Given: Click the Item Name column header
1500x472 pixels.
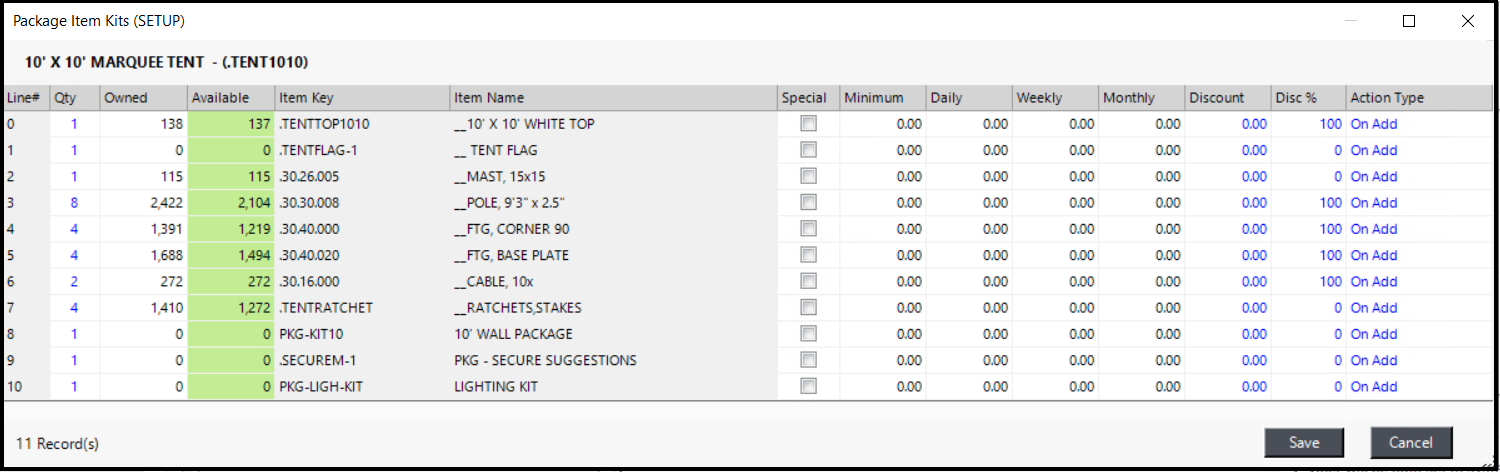Looking at the screenshot, I should click(488, 98).
